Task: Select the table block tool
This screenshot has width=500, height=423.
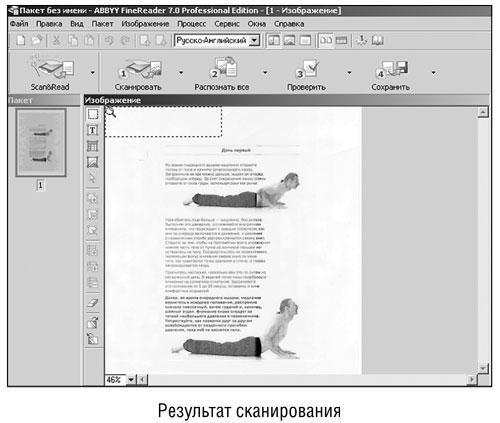Action: pos(92,146)
